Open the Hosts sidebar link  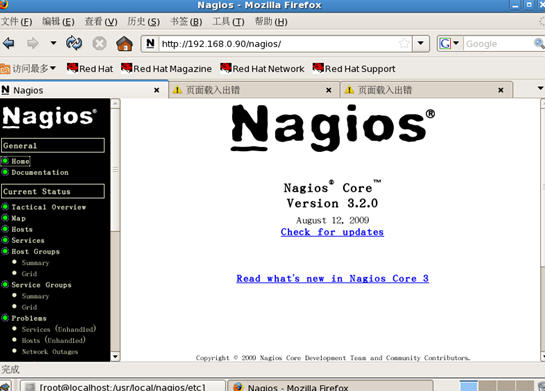point(22,229)
